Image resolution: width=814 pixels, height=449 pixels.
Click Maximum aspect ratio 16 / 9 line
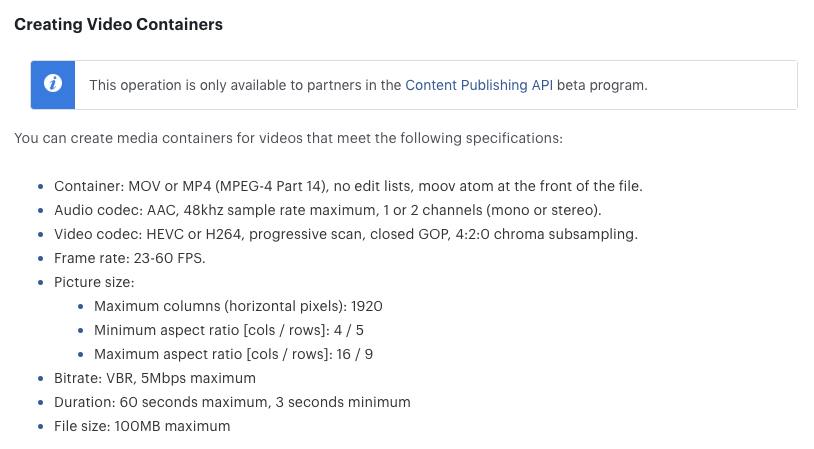[233, 354]
